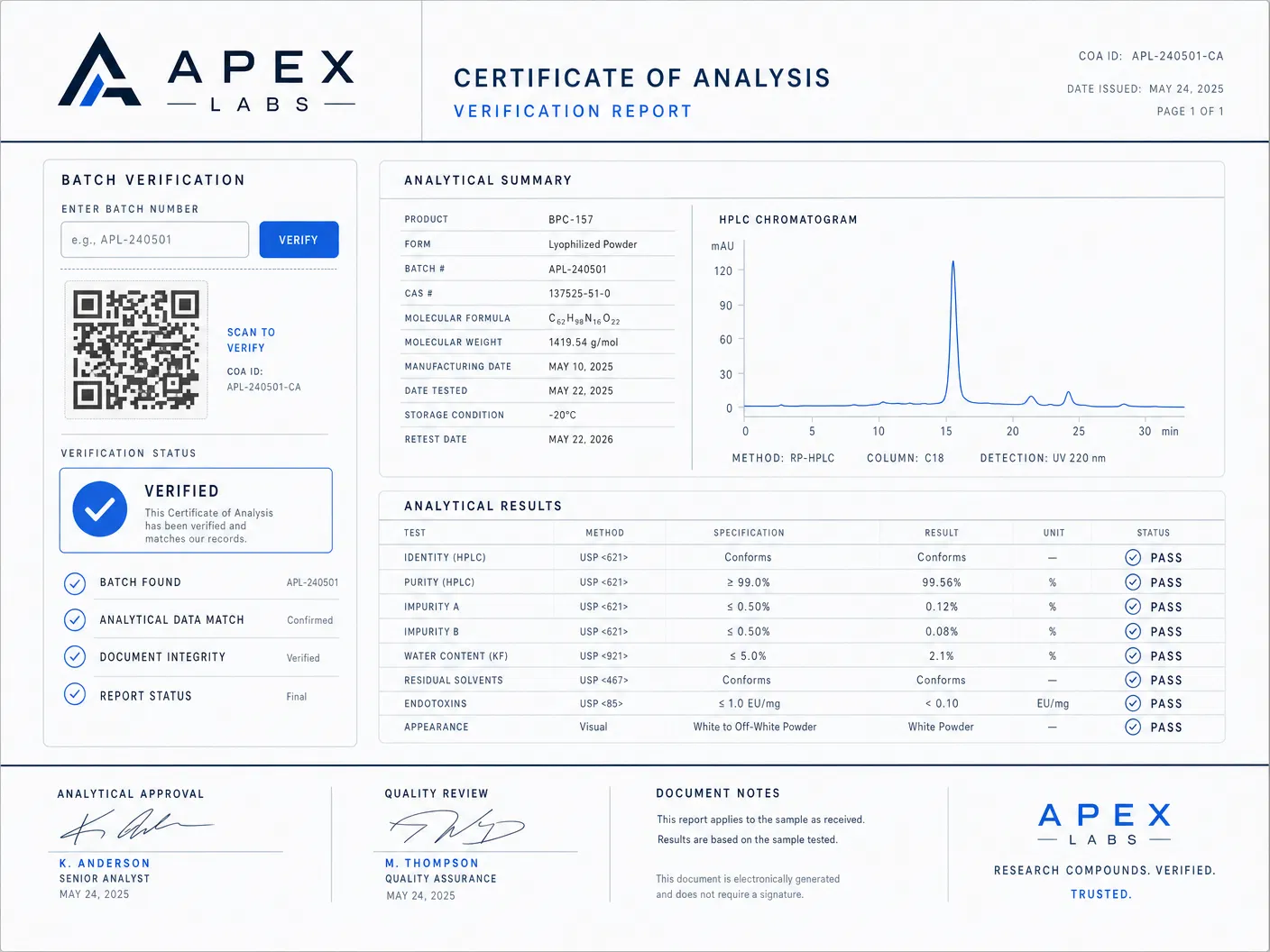Click the product value 'BPC-157'
The width and height of the screenshot is (1270, 952).
pyautogui.click(x=571, y=219)
